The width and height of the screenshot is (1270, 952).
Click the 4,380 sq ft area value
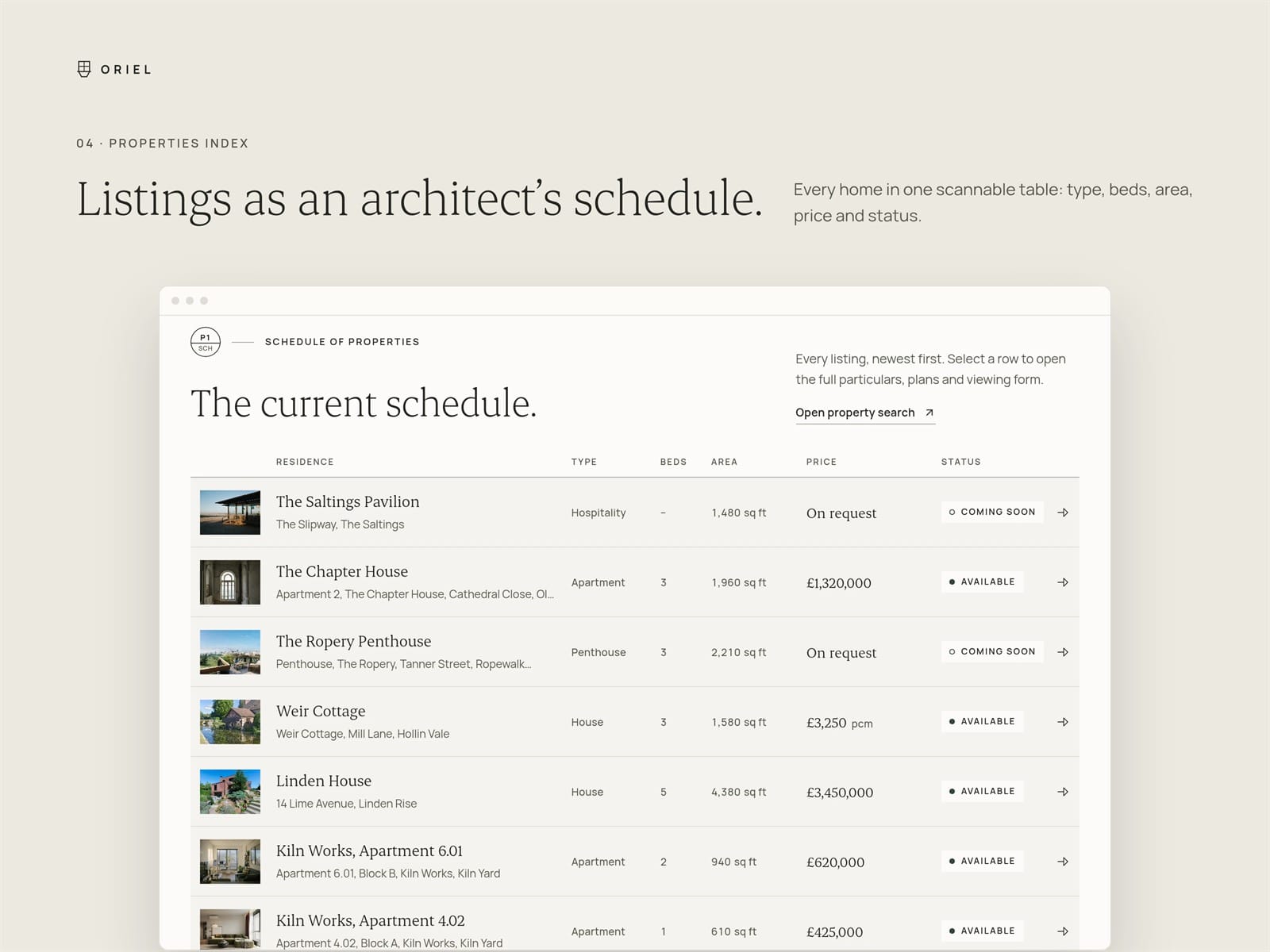pos(739,792)
